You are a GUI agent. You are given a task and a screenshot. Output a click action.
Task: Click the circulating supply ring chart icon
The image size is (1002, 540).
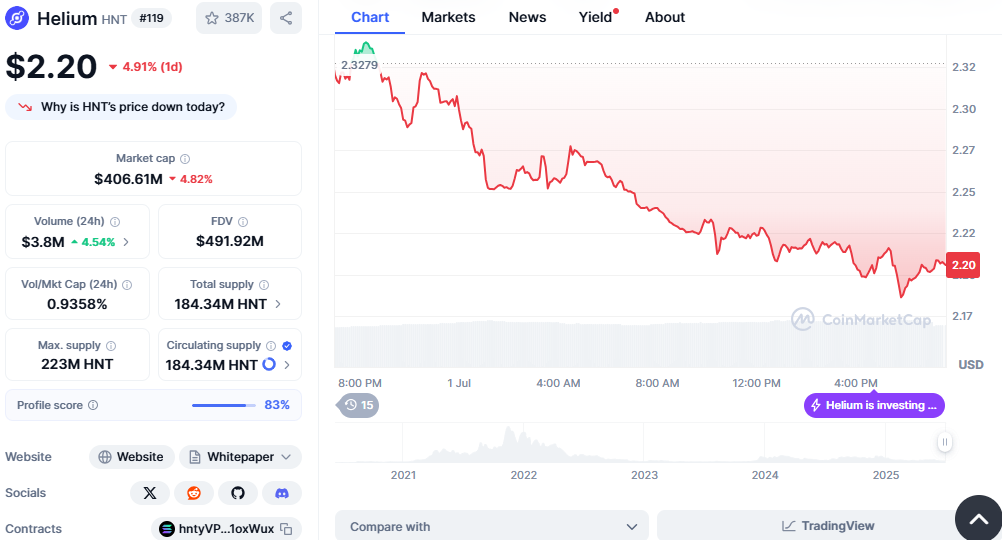coord(269,364)
